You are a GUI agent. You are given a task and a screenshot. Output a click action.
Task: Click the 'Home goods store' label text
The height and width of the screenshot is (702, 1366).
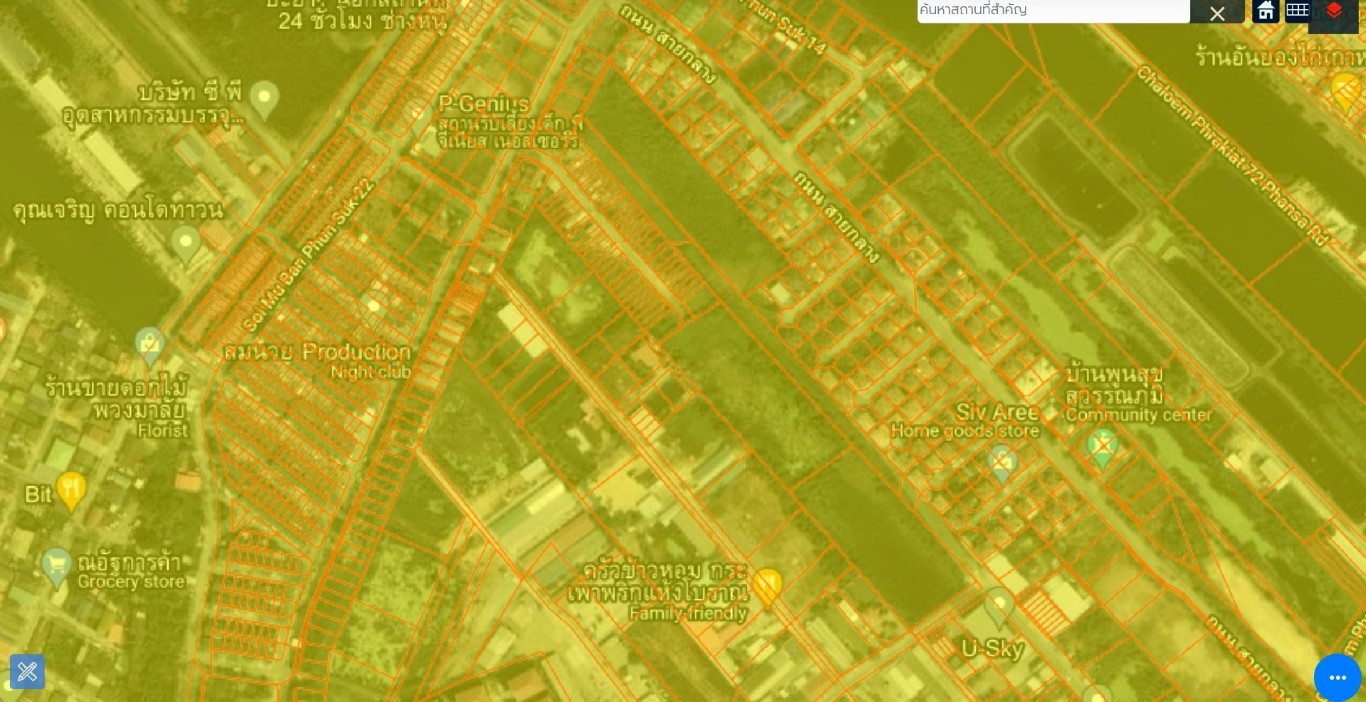click(x=965, y=431)
